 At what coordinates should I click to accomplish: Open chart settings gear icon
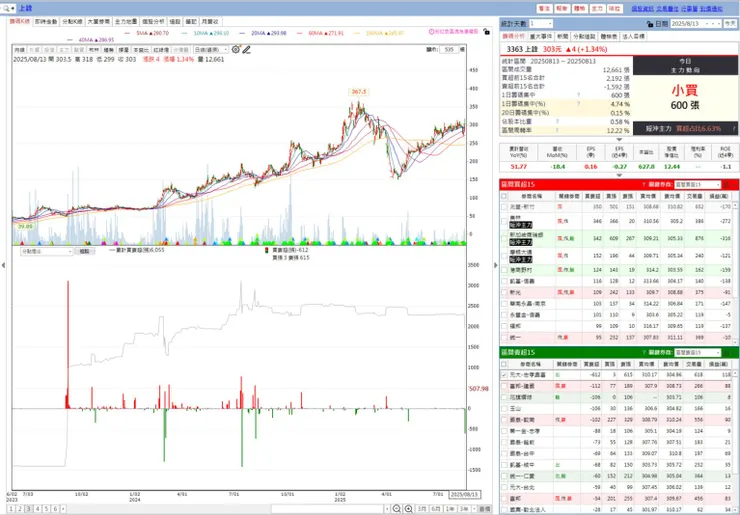235,50
